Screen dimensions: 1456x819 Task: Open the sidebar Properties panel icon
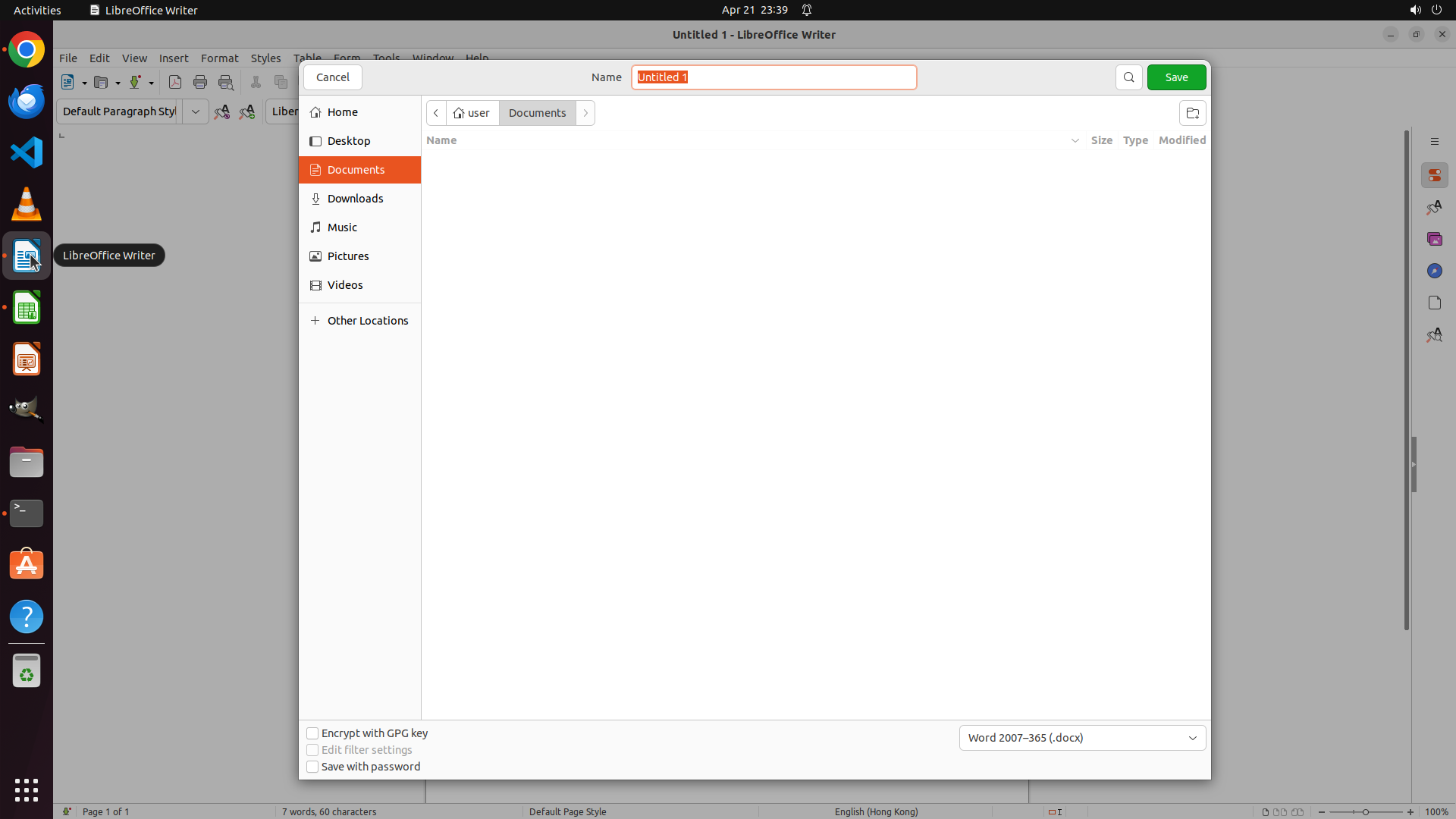(x=1434, y=175)
